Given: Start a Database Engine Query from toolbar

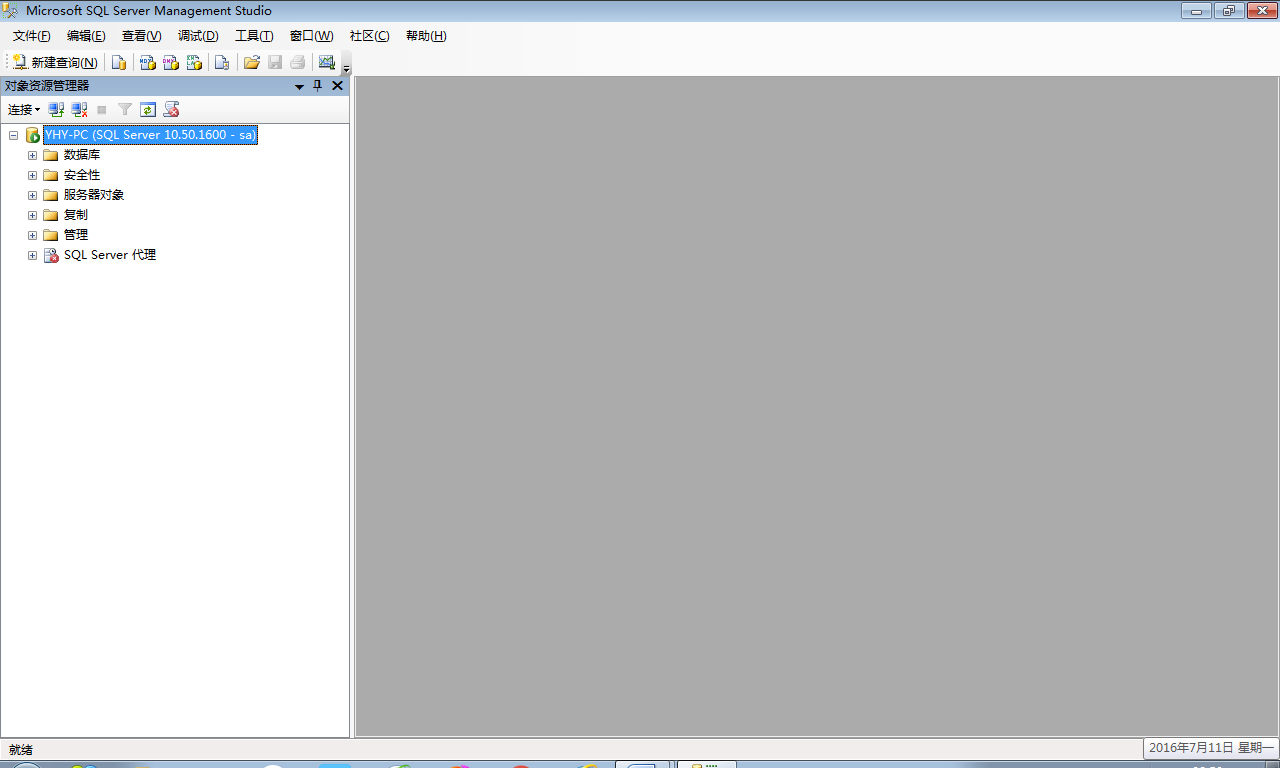Looking at the screenshot, I should click(x=119, y=62).
